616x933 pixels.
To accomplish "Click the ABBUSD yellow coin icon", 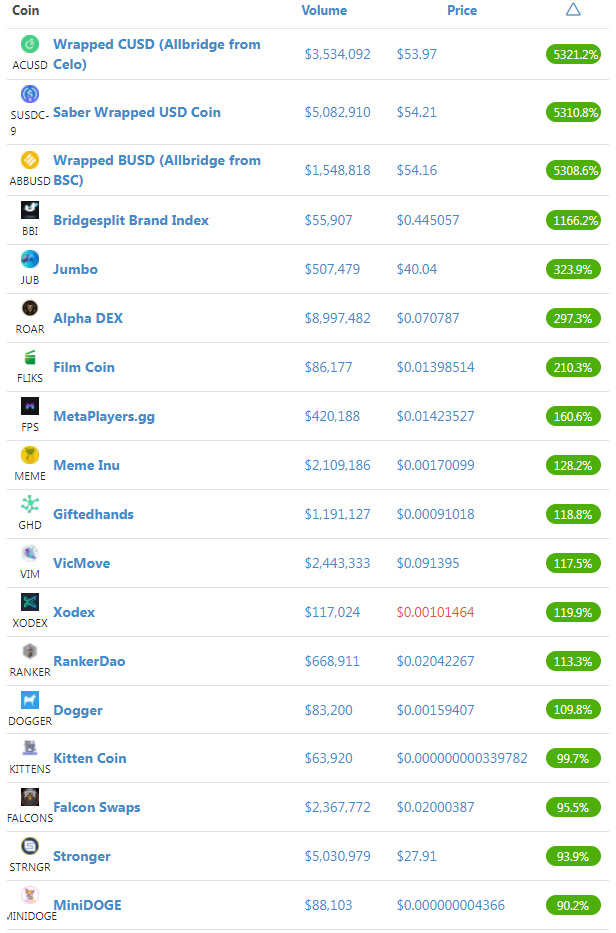I will [x=30, y=160].
